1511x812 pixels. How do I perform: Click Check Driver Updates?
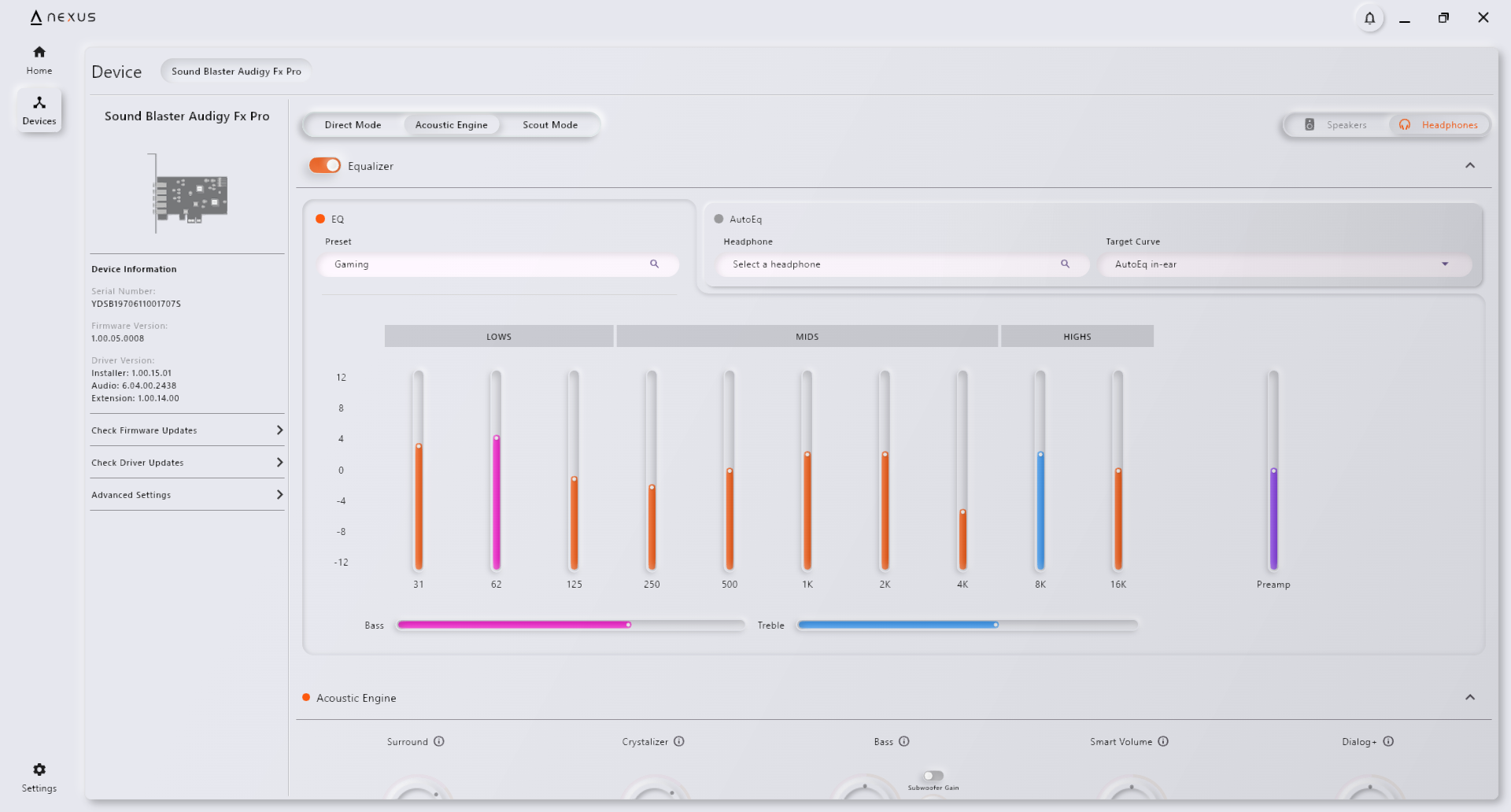click(187, 463)
